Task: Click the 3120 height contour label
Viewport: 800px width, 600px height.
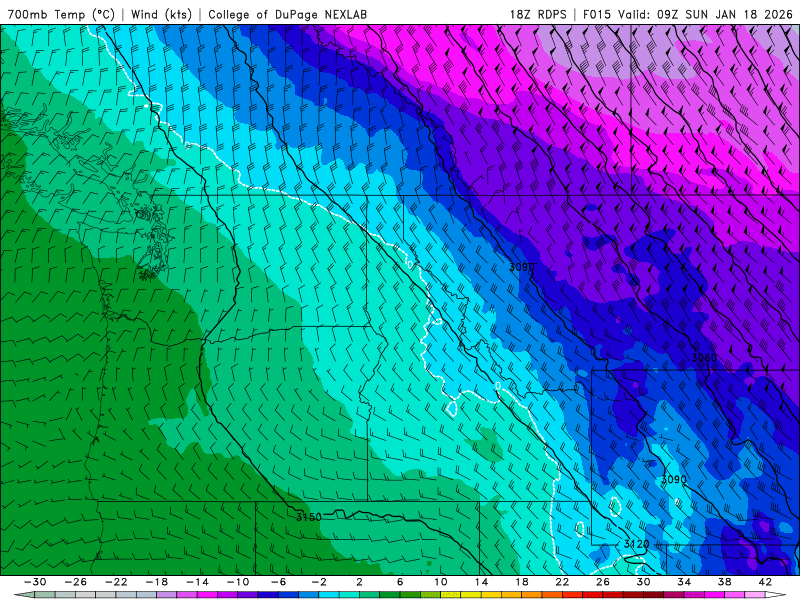Action: pyautogui.click(x=636, y=544)
